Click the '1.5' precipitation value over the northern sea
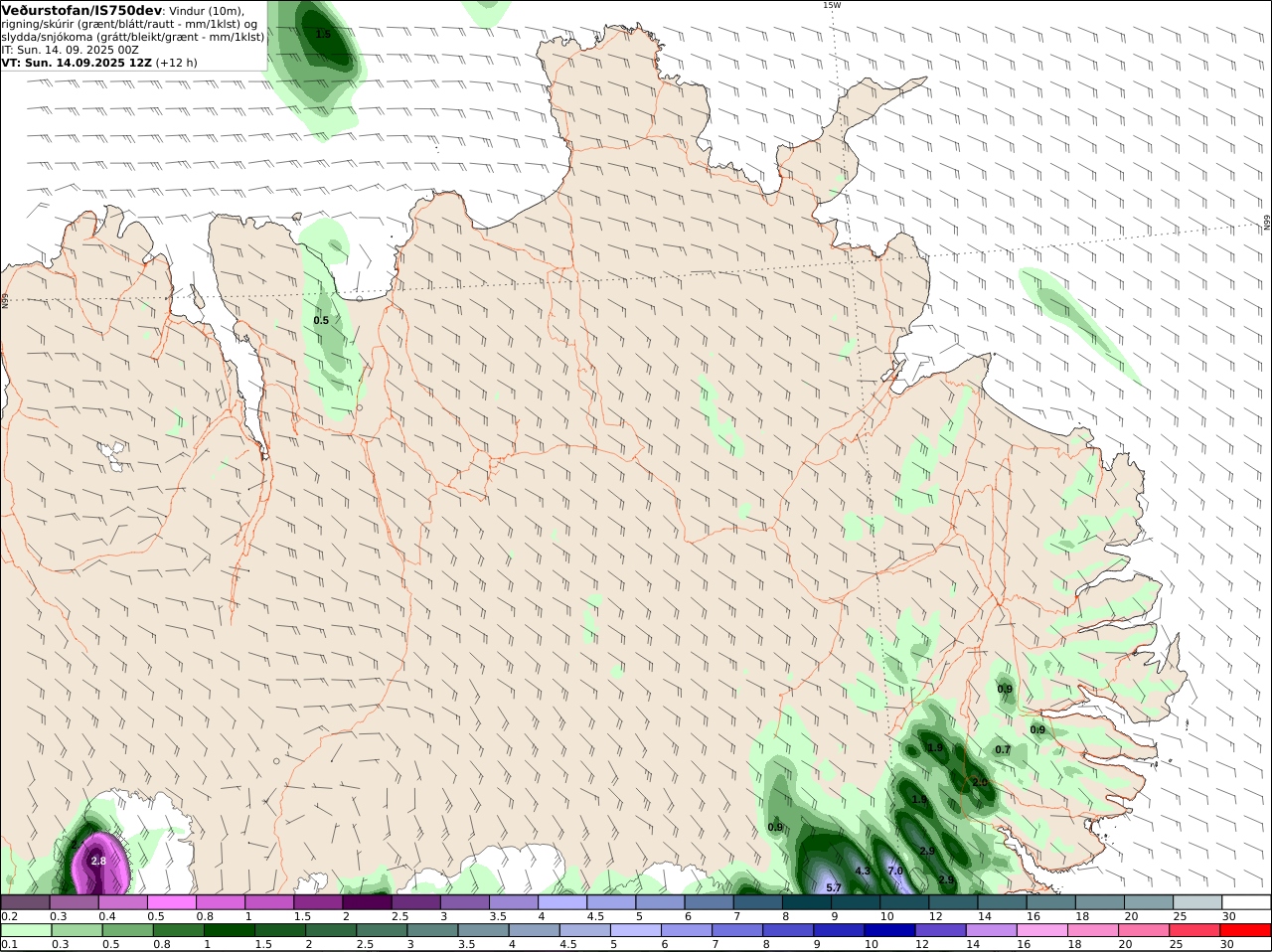Screen dimensions: 1272x952 323,34
